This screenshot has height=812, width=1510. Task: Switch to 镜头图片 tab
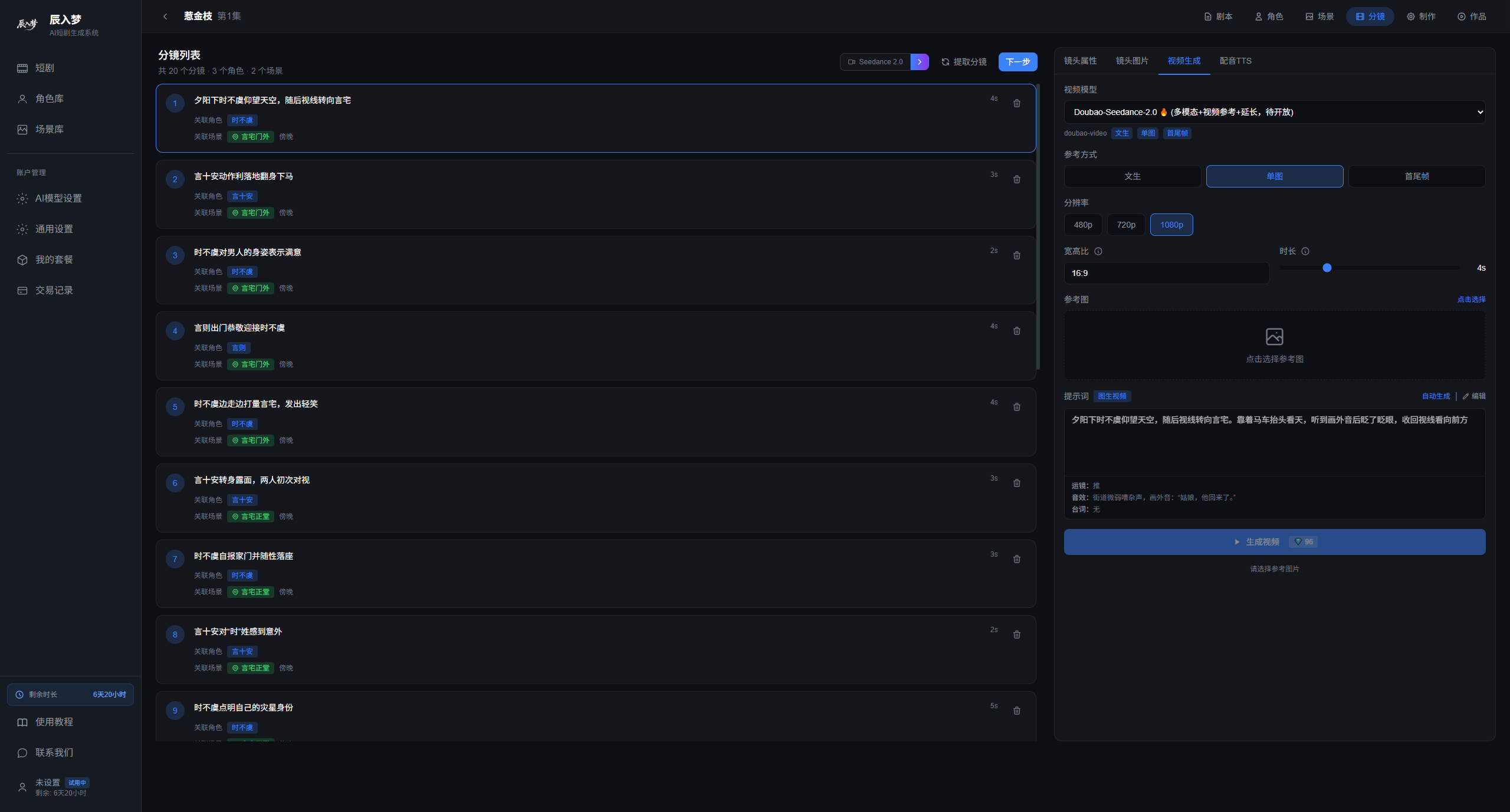click(x=1132, y=61)
